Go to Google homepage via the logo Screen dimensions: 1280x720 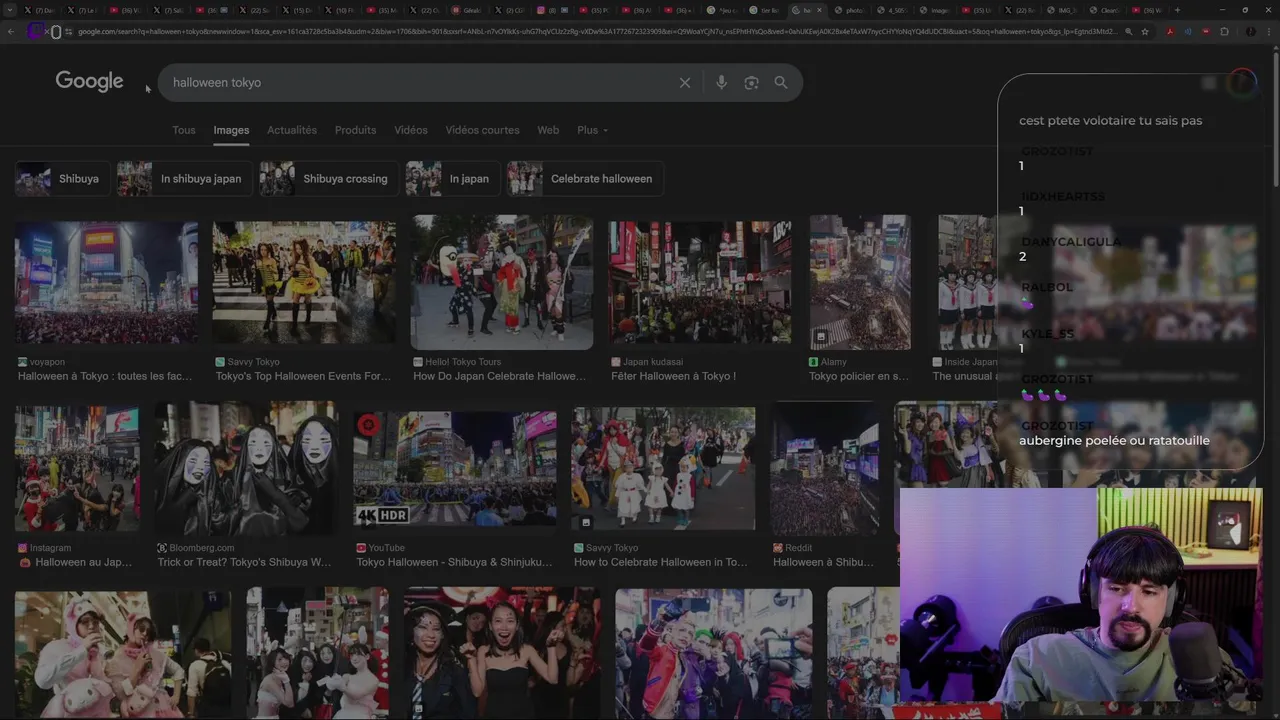click(x=89, y=81)
